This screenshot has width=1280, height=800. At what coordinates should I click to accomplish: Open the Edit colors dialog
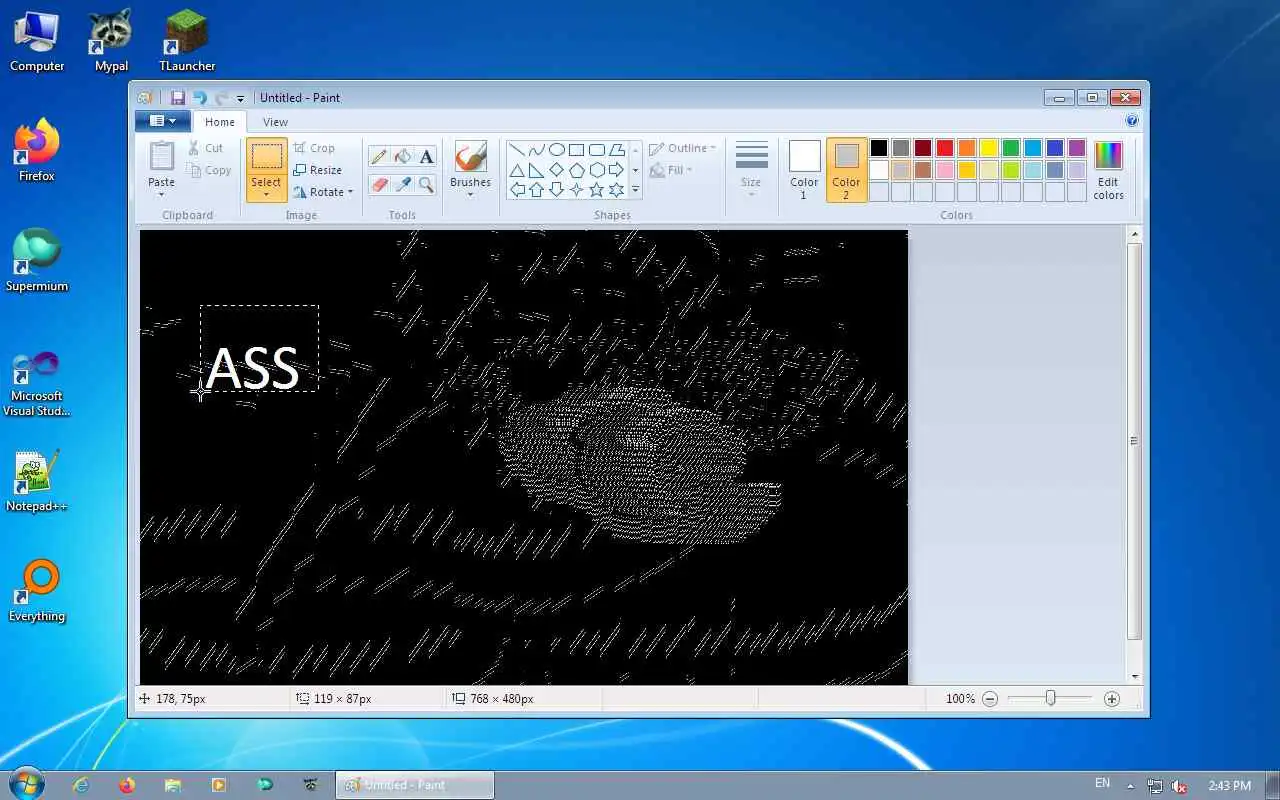click(x=1108, y=170)
